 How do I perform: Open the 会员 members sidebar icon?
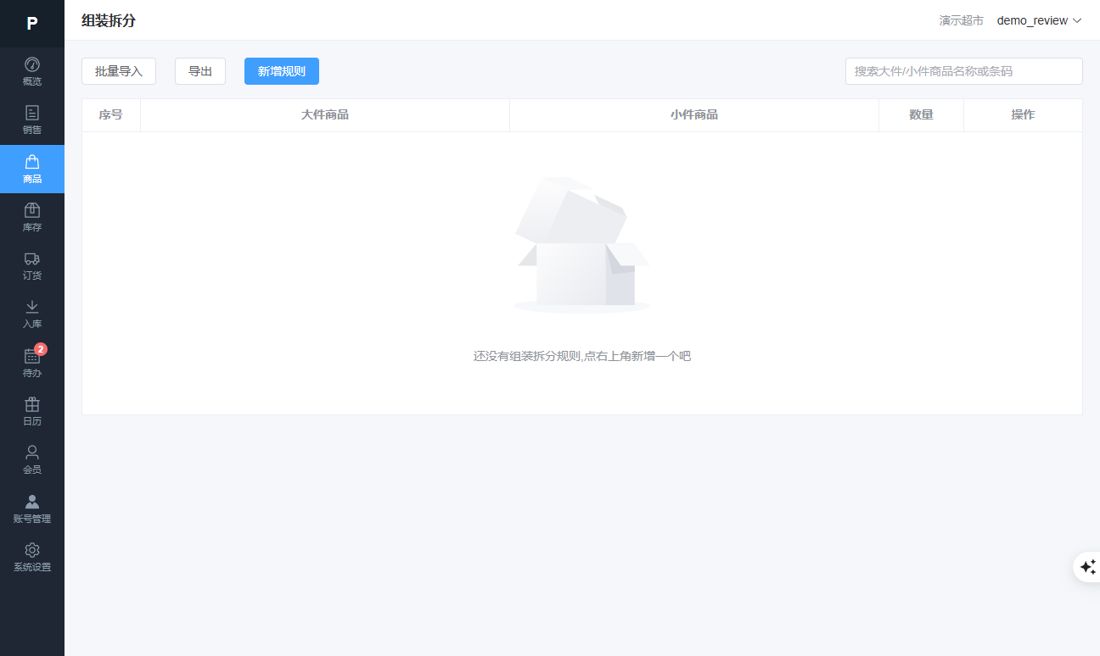pos(32,460)
